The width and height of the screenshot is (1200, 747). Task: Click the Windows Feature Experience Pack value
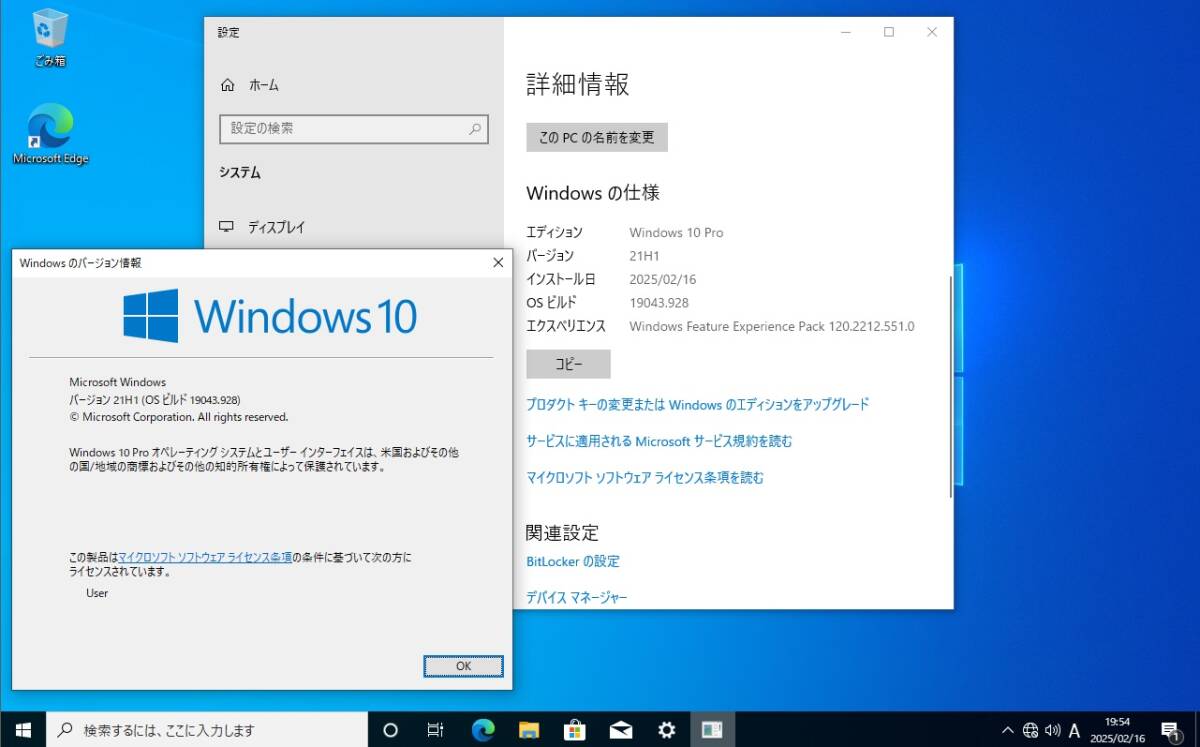pyautogui.click(x=772, y=326)
